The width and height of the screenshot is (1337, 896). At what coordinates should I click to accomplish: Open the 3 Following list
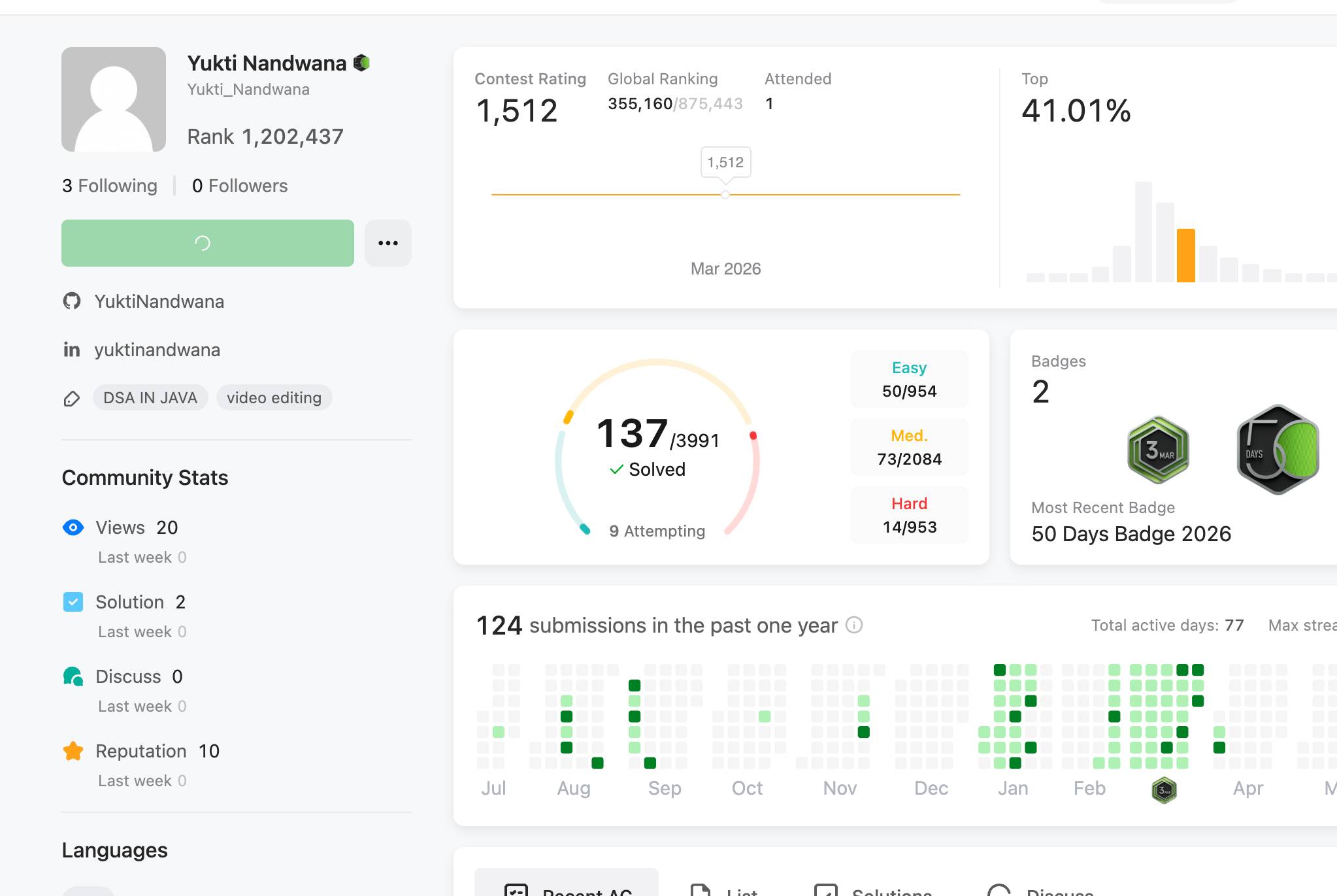click(x=110, y=186)
